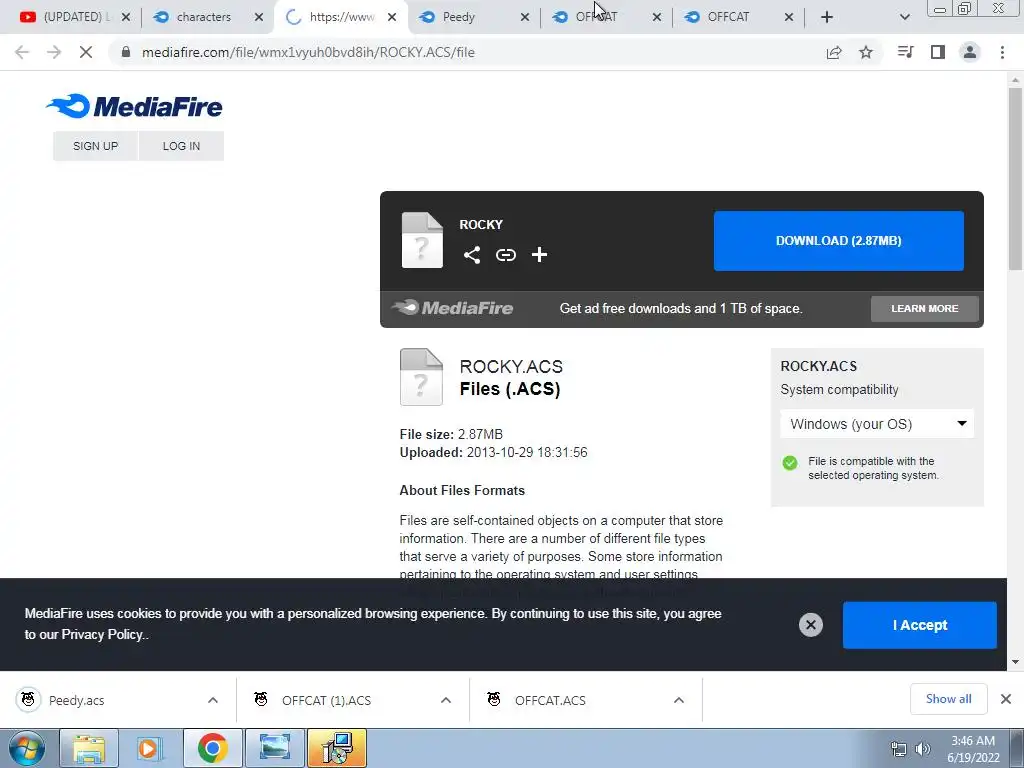Click the I Accept cookies button
Viewport: 1024px width, 768px height.
920,625
